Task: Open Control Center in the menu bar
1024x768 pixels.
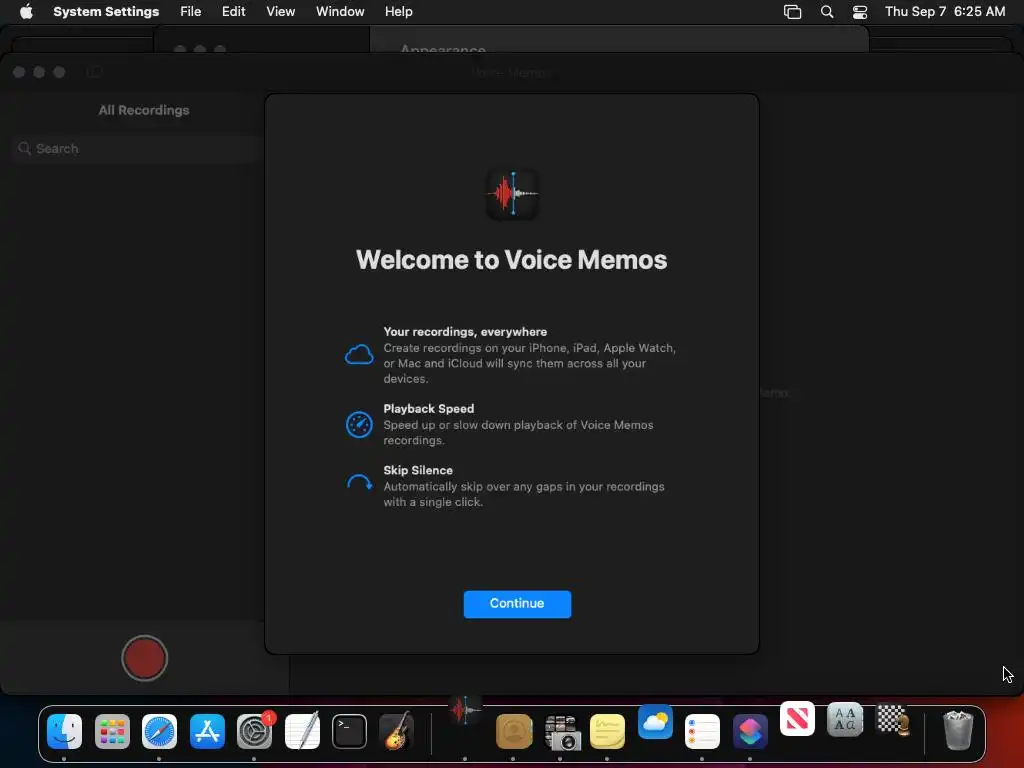Action: (x=860, y=12)
